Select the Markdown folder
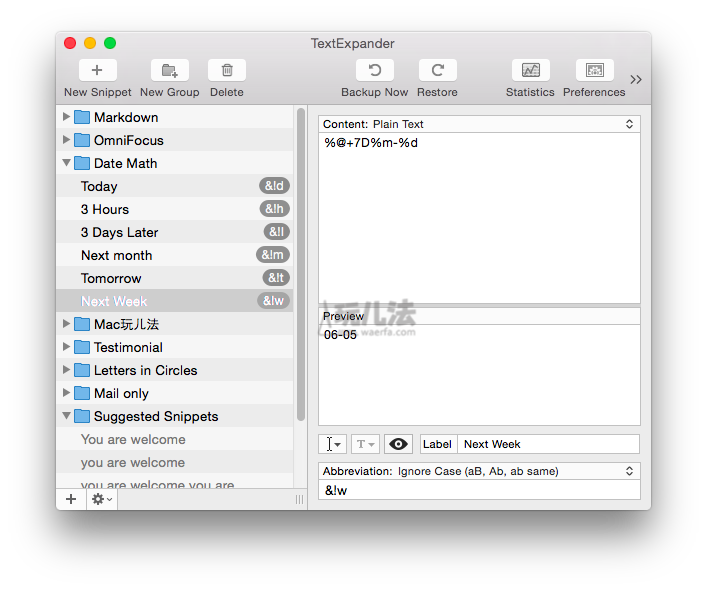707x590 pixels. tap(175, 117)
